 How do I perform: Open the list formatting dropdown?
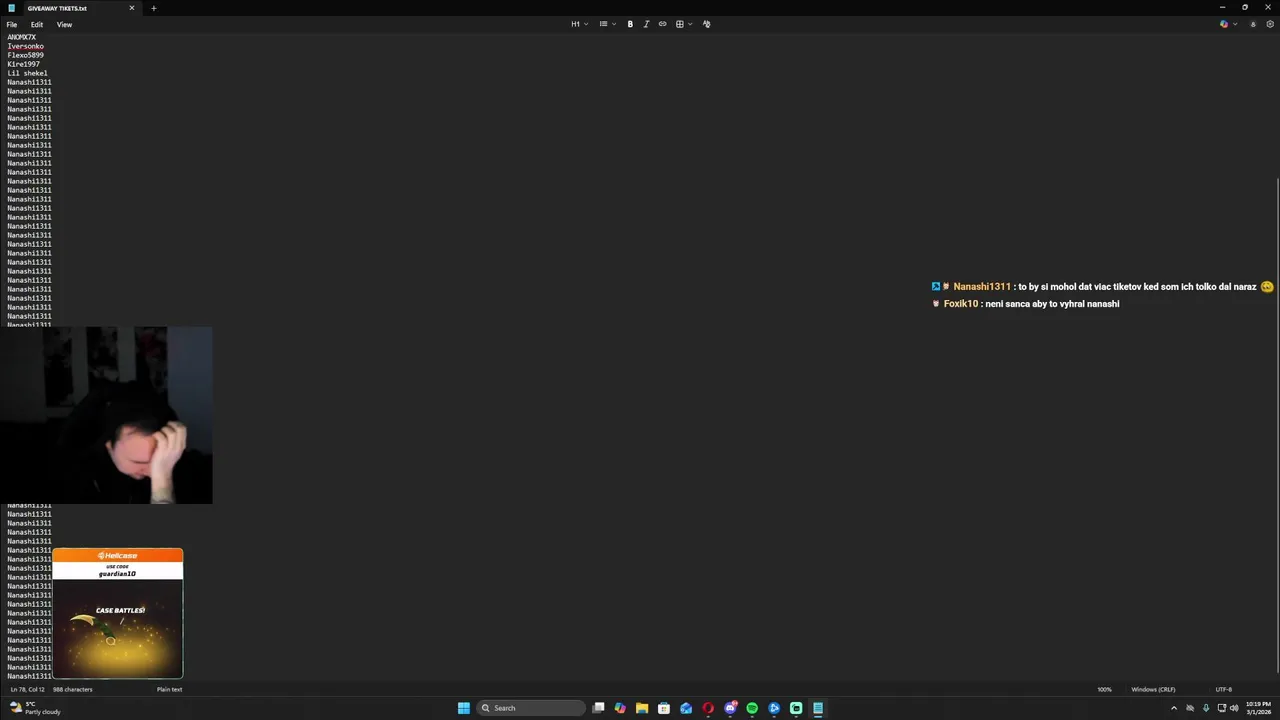pyautogui.click(x=606, y=24)
